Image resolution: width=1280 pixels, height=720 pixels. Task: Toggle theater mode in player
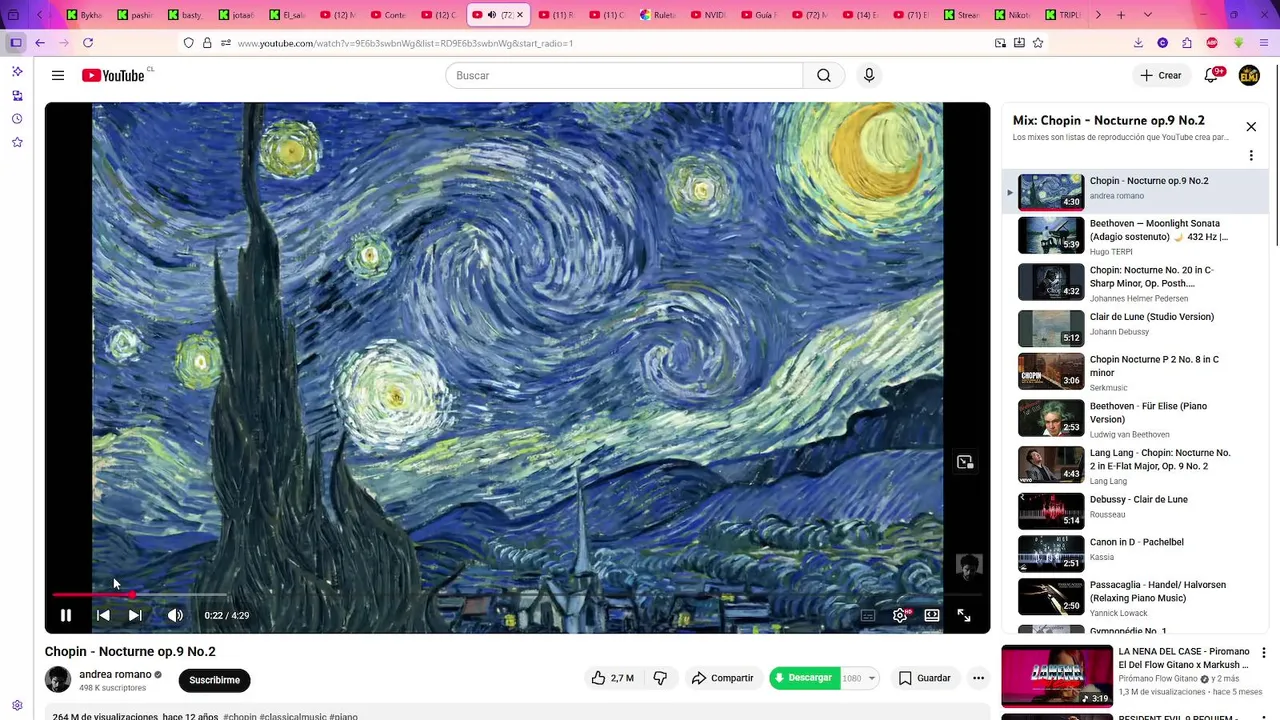pos(932,615)
